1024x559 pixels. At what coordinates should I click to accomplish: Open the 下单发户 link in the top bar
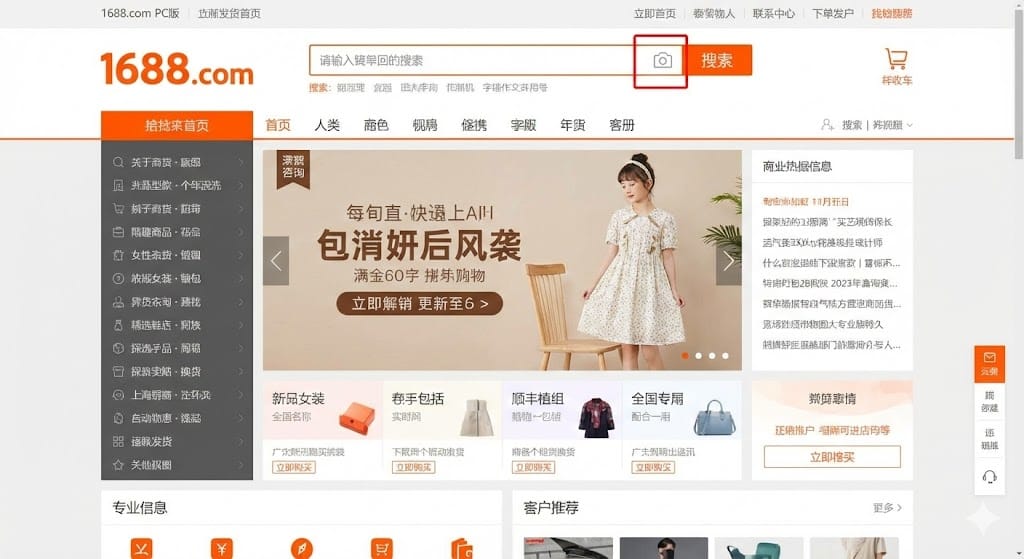click(x=833, y=13)
